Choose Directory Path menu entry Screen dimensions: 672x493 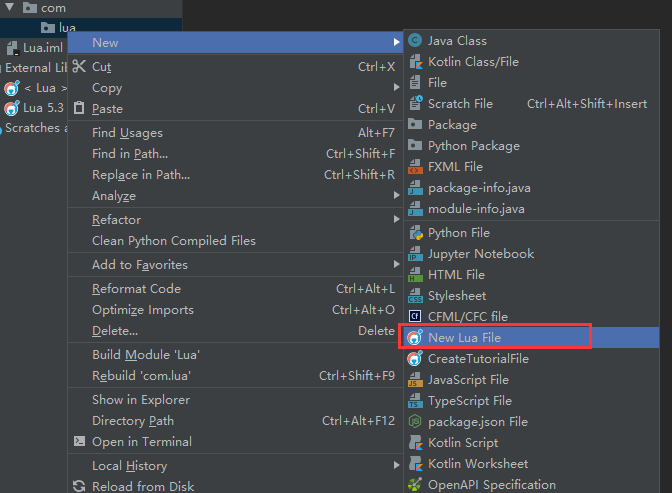[x=236, y=421]
